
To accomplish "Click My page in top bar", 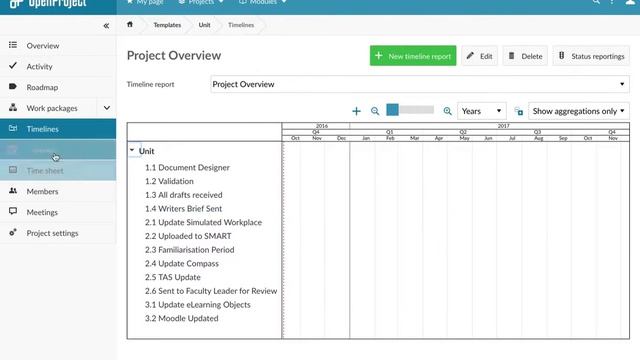I will click(x=145, y=2).
